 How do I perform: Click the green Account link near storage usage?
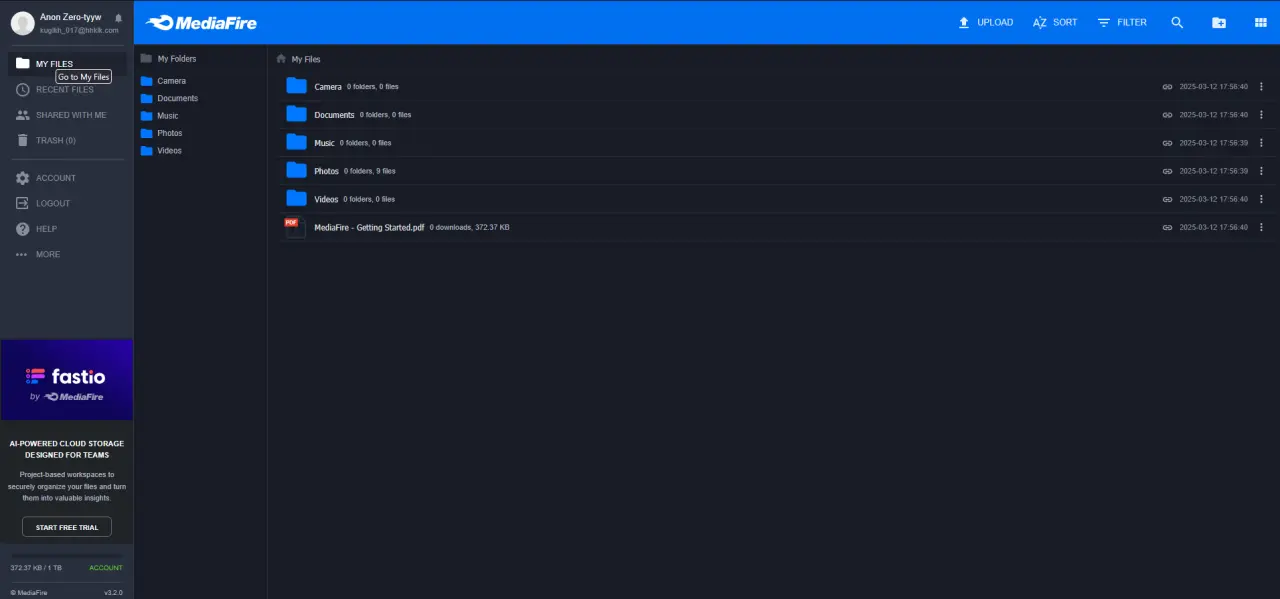tap(106, 568)
